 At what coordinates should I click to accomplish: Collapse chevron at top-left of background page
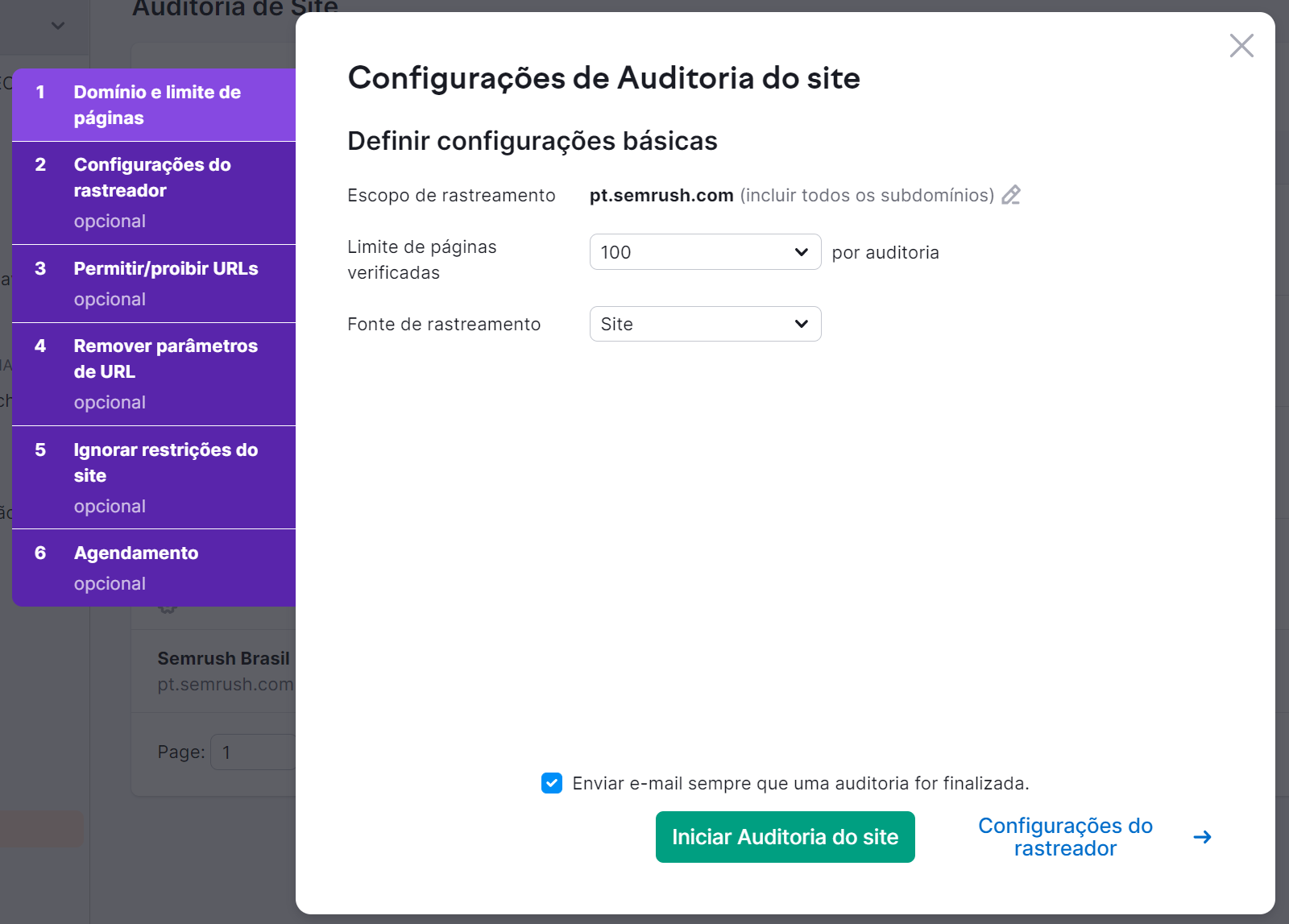58,26
